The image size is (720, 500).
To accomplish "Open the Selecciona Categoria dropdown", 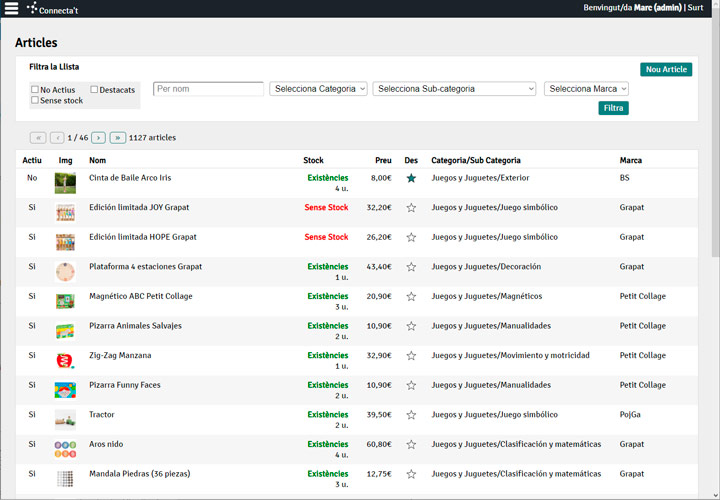I will click(318, 89).
